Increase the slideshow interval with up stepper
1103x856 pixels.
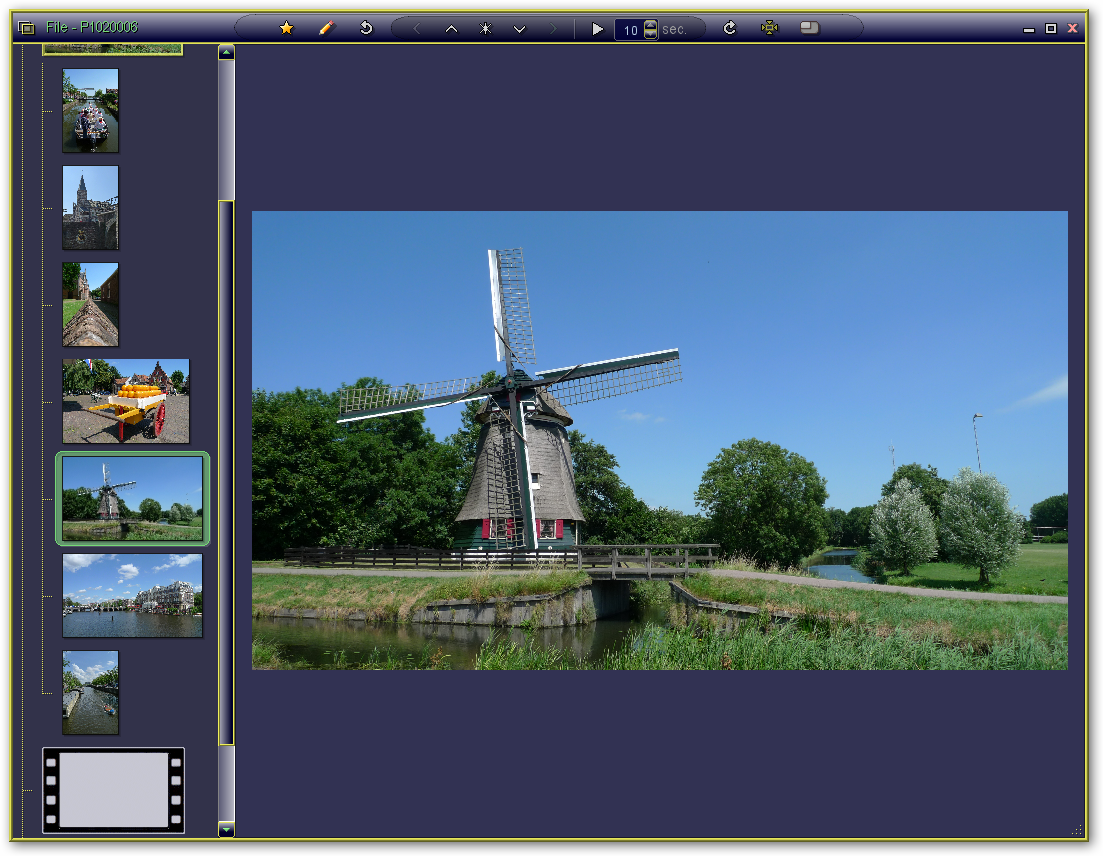[x=651, y=25]
